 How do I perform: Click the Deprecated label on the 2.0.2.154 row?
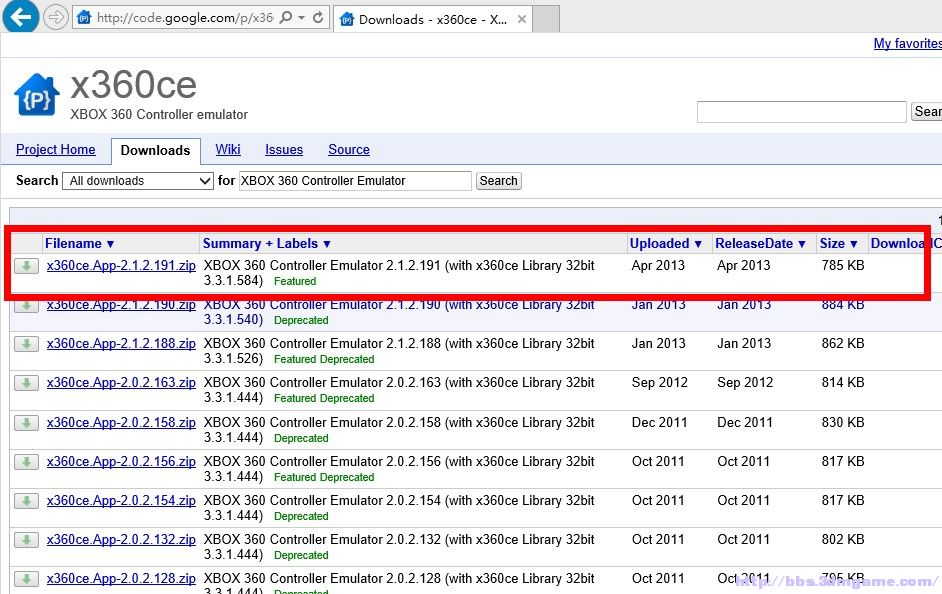(x=301, y=517)
